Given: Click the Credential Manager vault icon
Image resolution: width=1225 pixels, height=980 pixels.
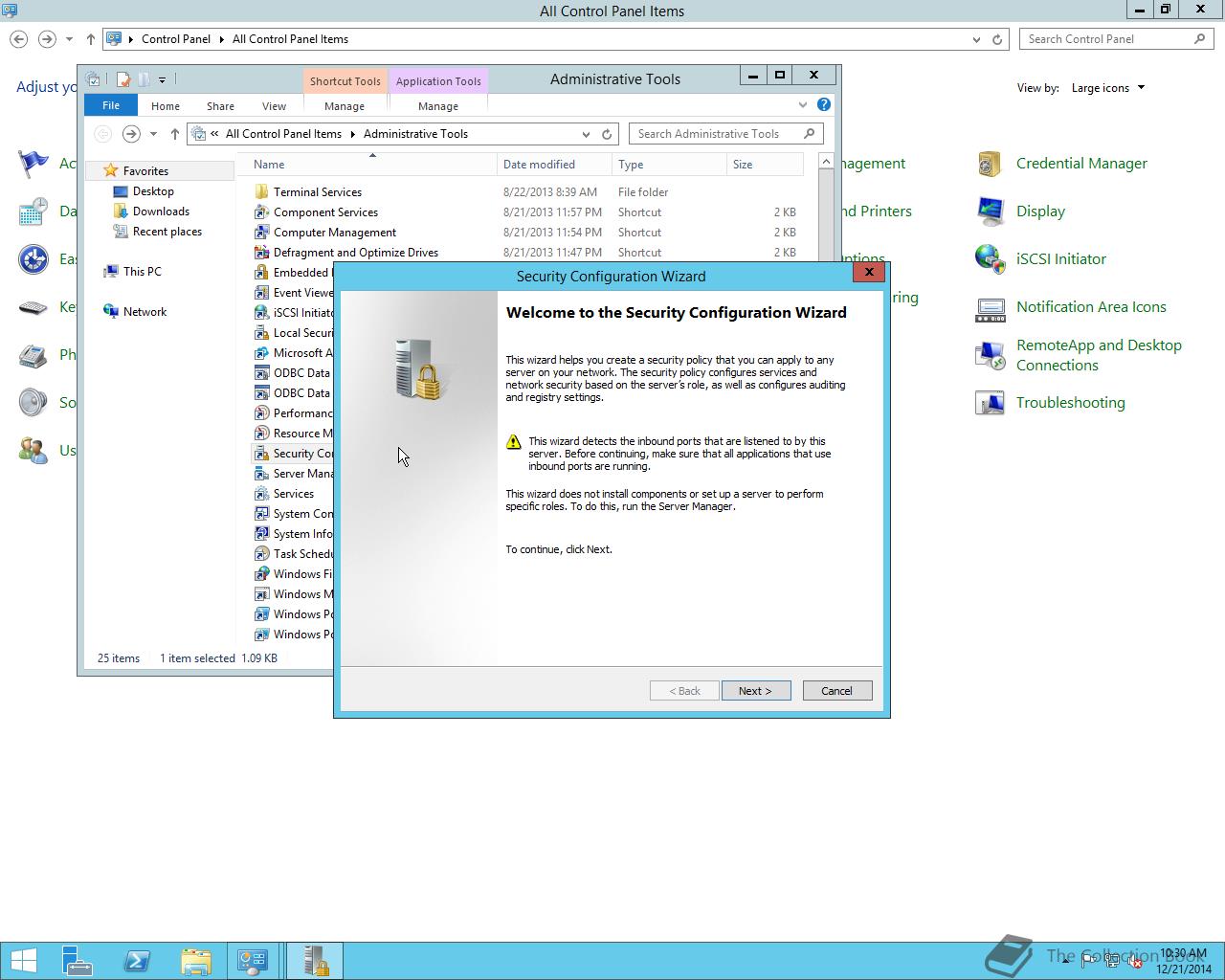Looking at the screenshot, I should point(990,164).
